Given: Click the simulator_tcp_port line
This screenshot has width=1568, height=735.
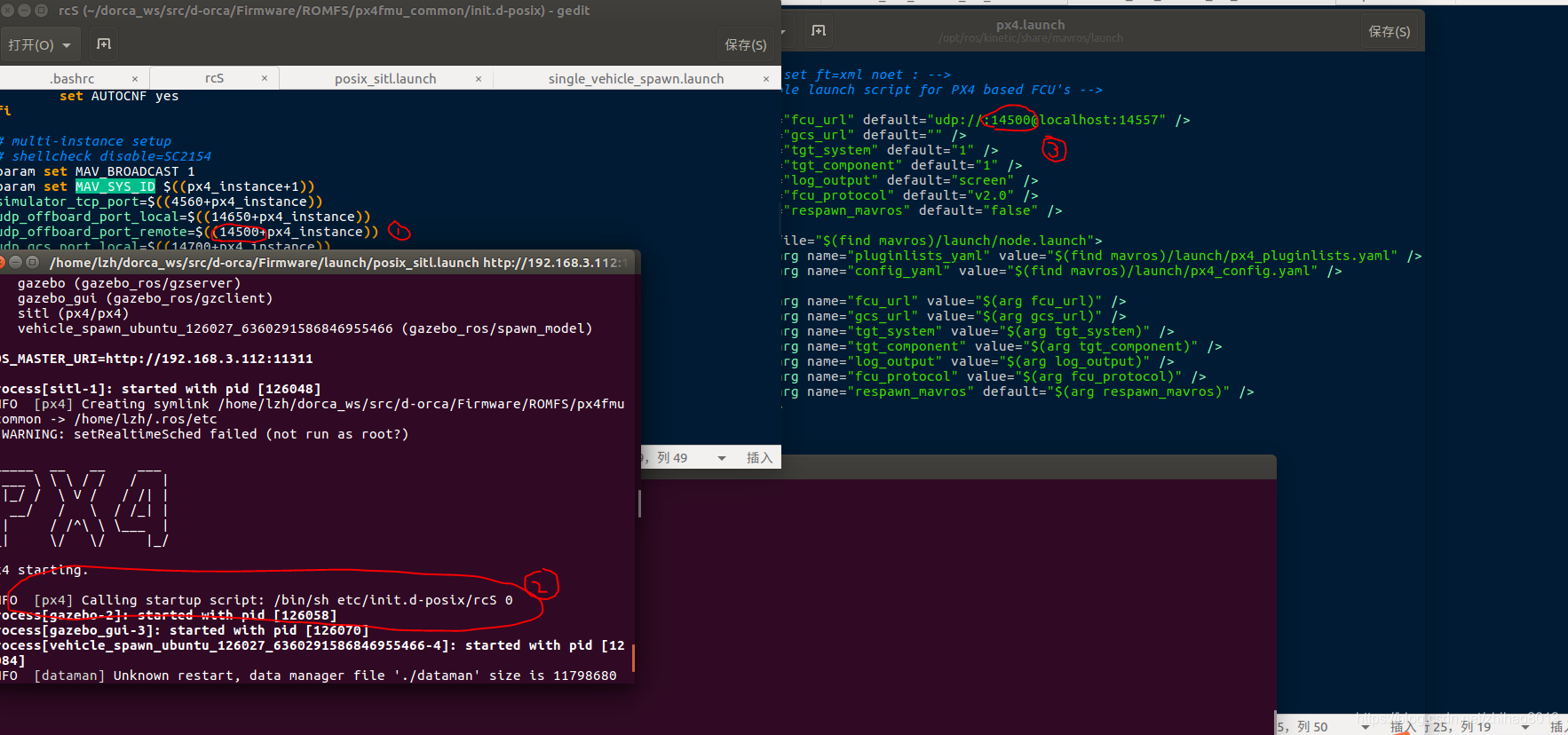Looking at the screenshot, I should point(162,202).
